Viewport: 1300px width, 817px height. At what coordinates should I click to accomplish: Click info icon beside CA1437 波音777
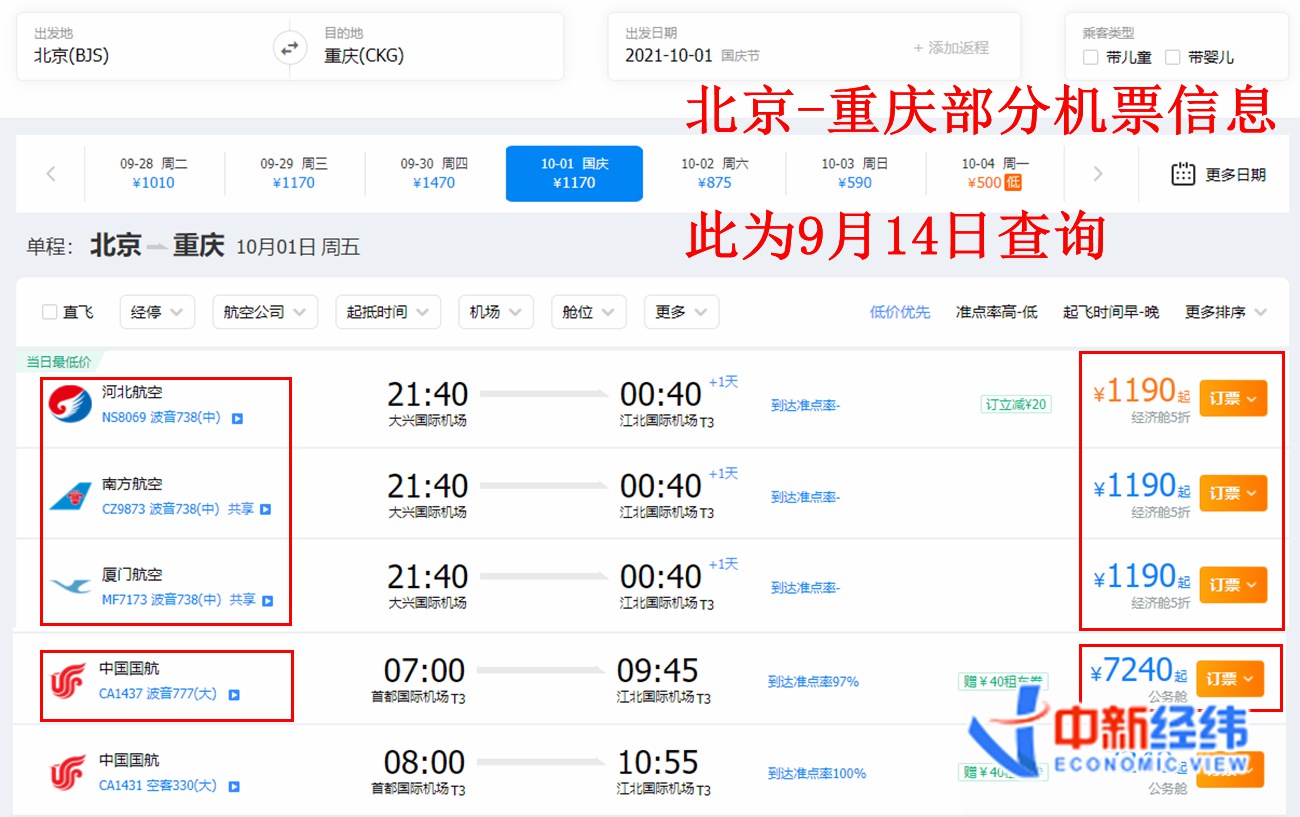[234, 695]
